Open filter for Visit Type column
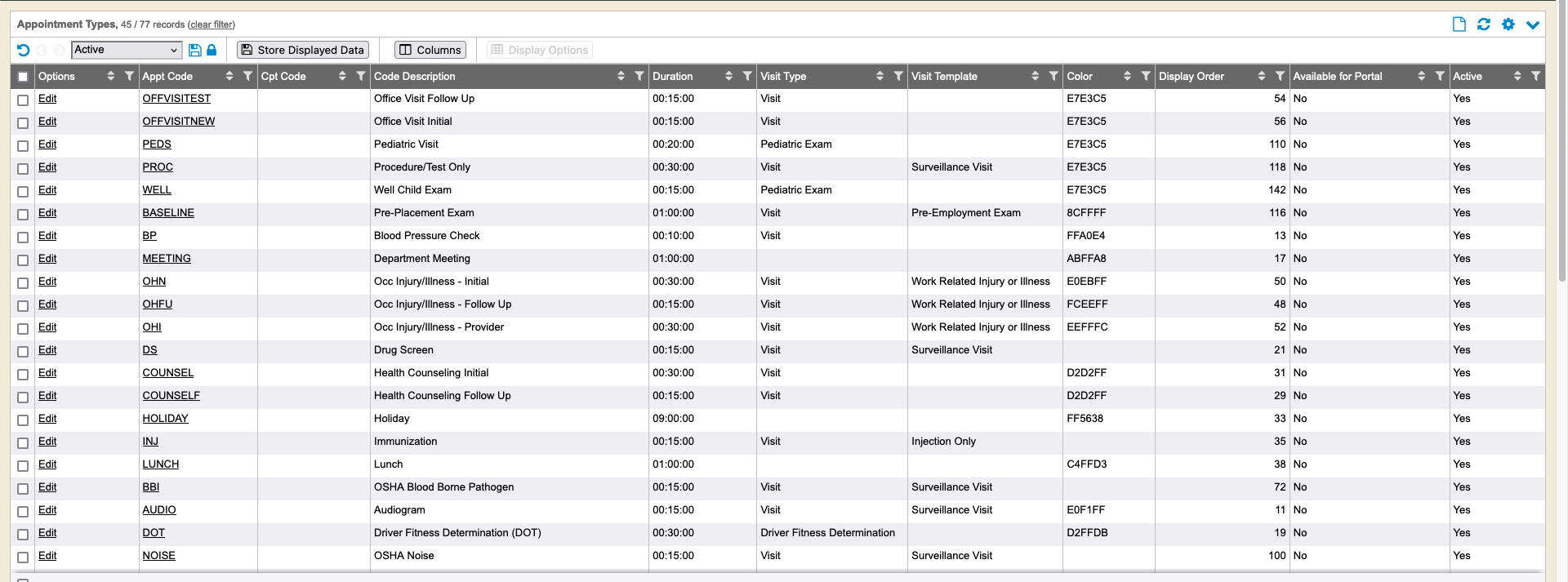The width and height of the screenshot is (1568, 582). click(898, 76)
